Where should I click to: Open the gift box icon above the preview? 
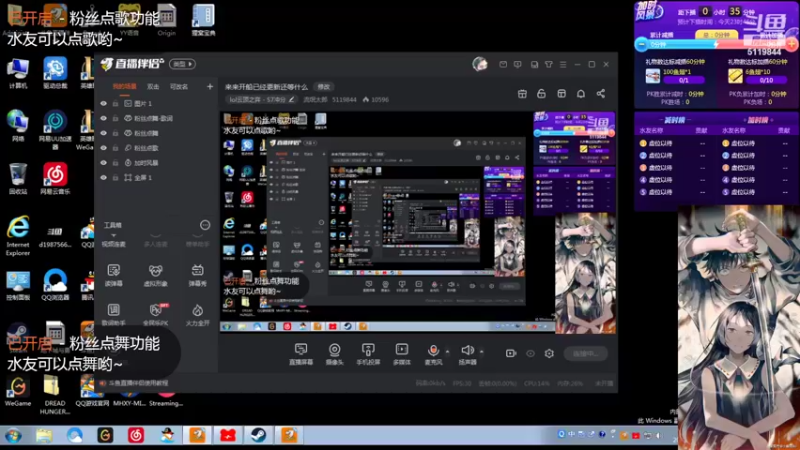pos(522,94)
